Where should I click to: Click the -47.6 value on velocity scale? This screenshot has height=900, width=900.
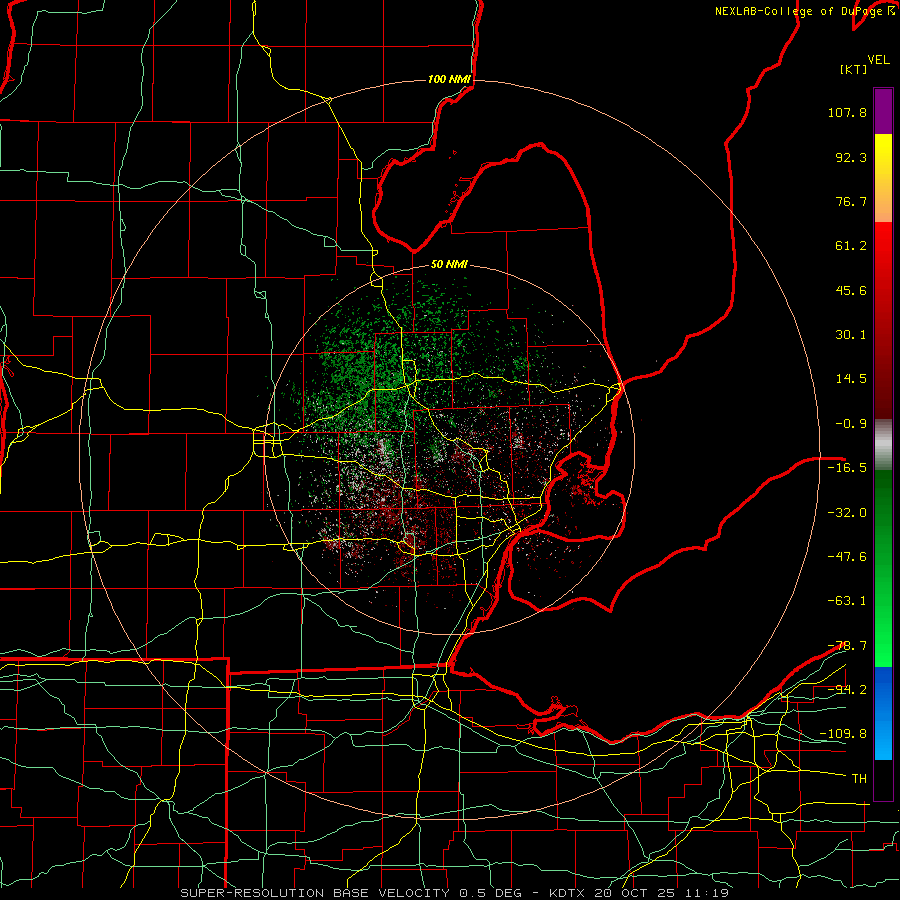[847, 557]
